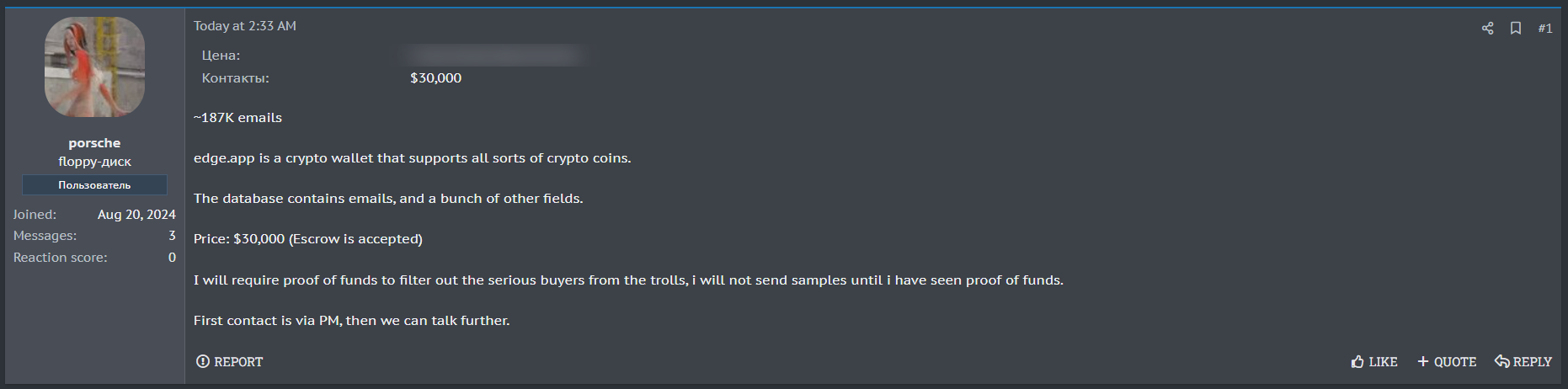Viewport: 1568px width, 389px height.
Task: Click the '~187K emails' line
Action: point(237,118)
